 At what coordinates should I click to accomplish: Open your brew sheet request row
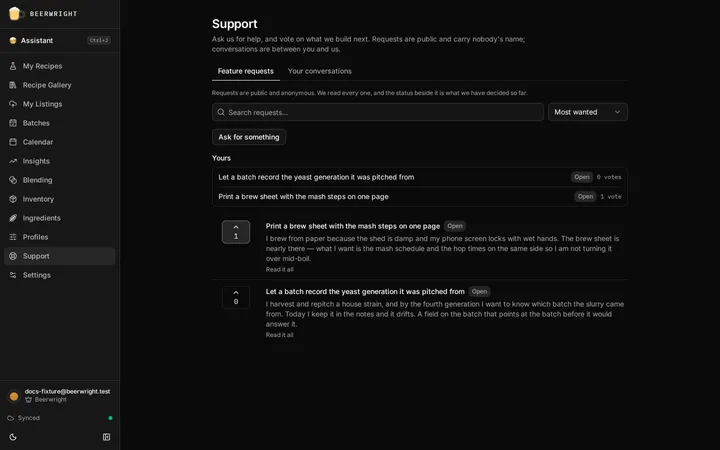(420, 197)
